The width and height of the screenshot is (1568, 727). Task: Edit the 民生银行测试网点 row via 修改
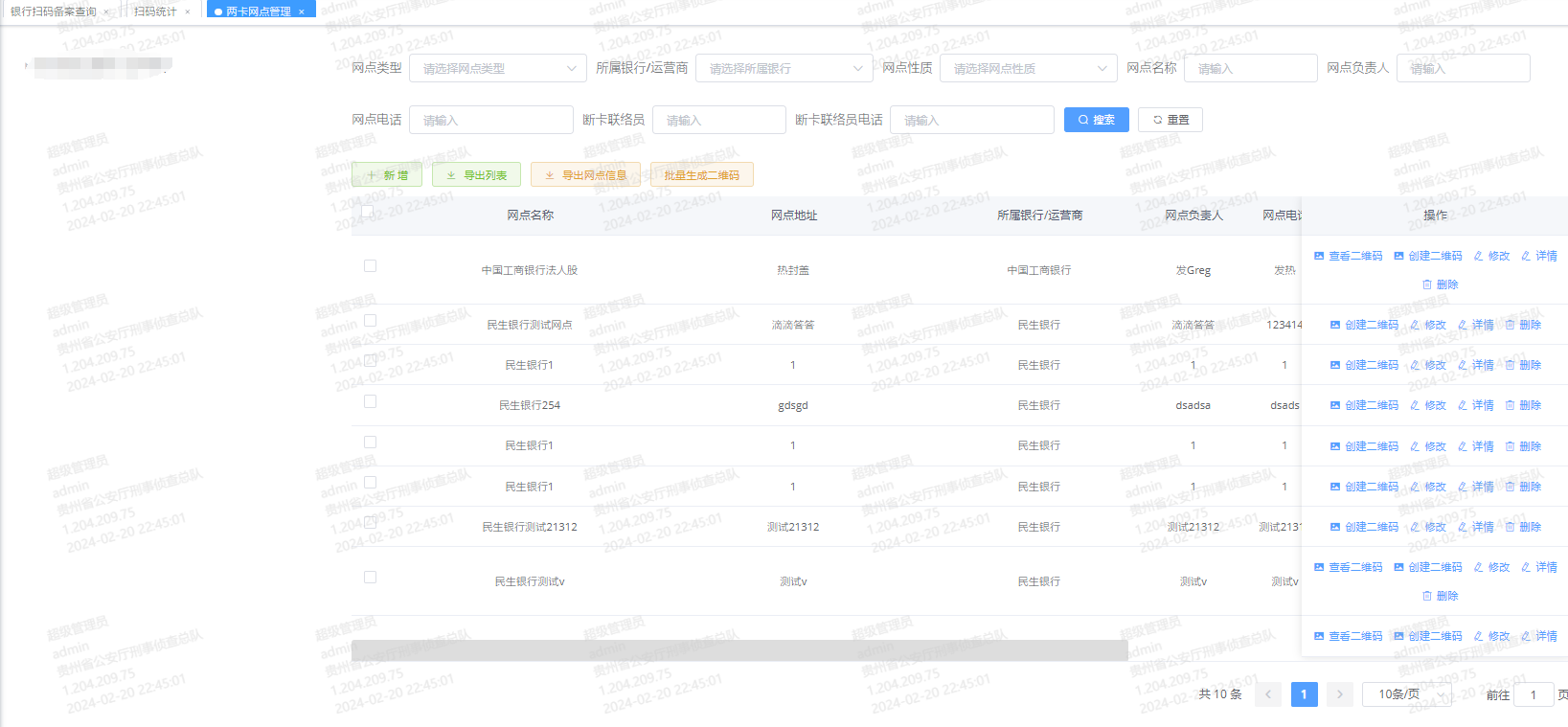[1428, 325]
